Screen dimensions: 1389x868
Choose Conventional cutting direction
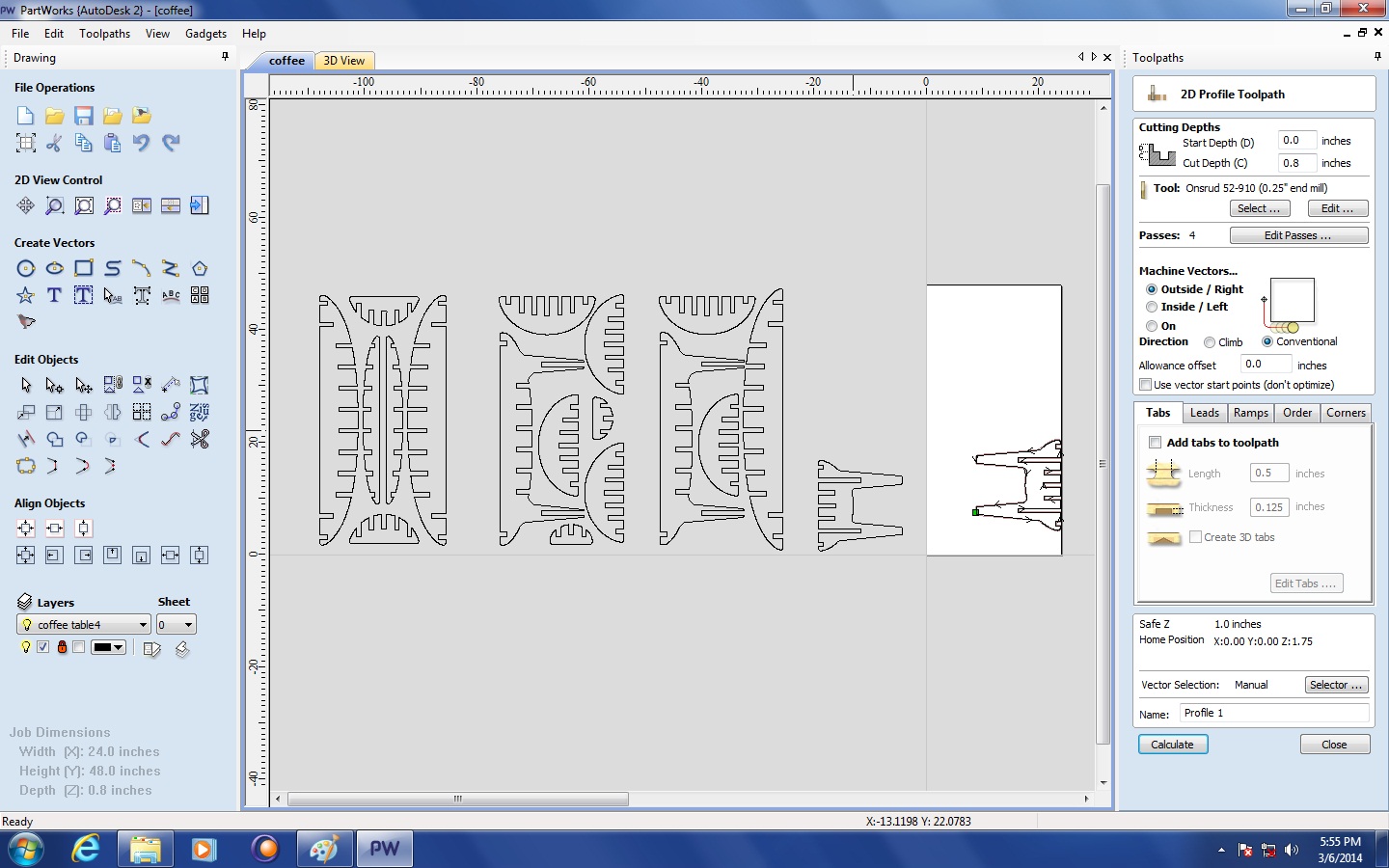(1267, 341)
